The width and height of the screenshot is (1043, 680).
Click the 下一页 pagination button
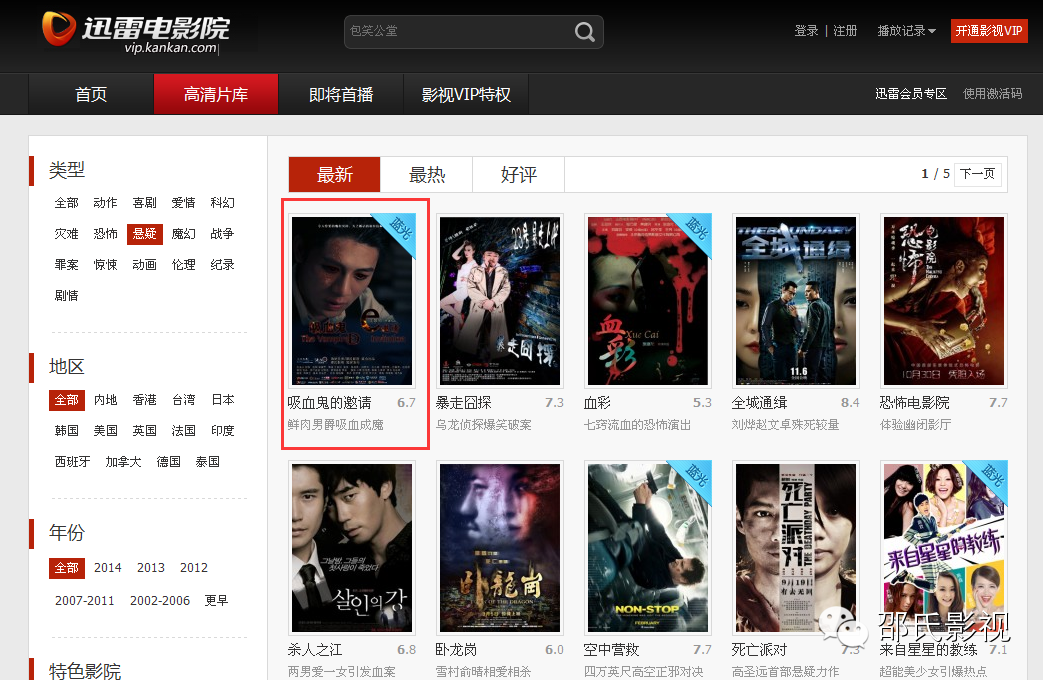977,173
